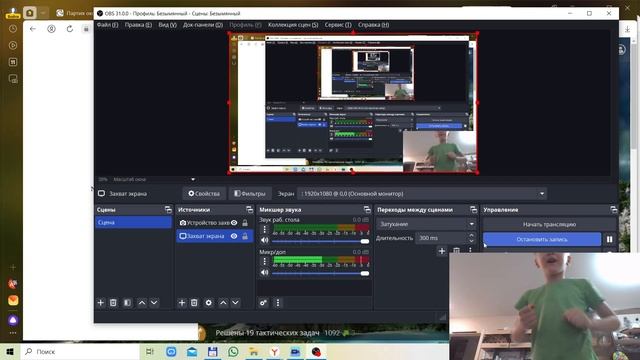Adjust the Звук раб. стола volume slider

(321, 241)
